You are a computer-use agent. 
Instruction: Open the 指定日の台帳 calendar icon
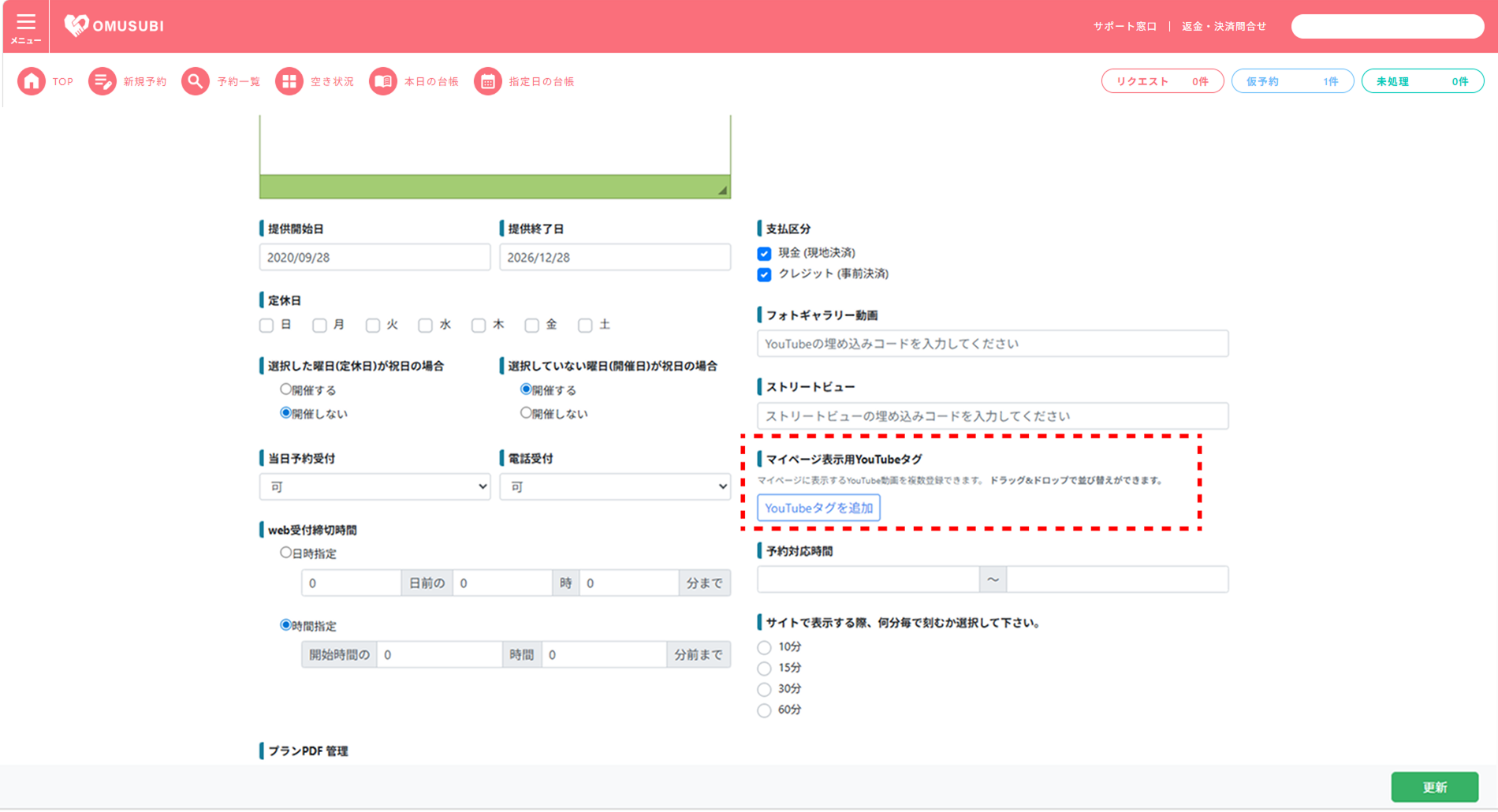488,81
